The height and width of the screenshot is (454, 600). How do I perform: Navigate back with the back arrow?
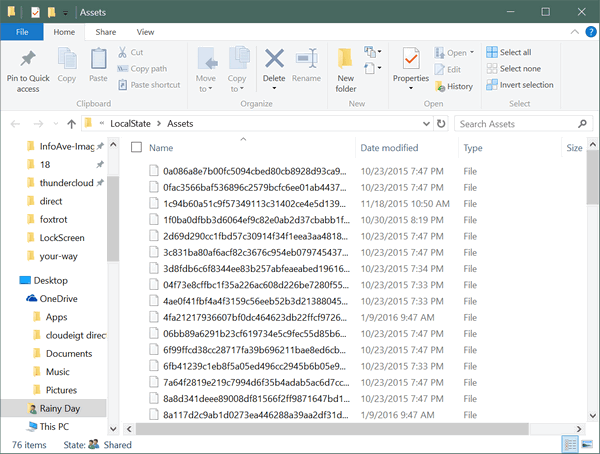pos(15,124)
